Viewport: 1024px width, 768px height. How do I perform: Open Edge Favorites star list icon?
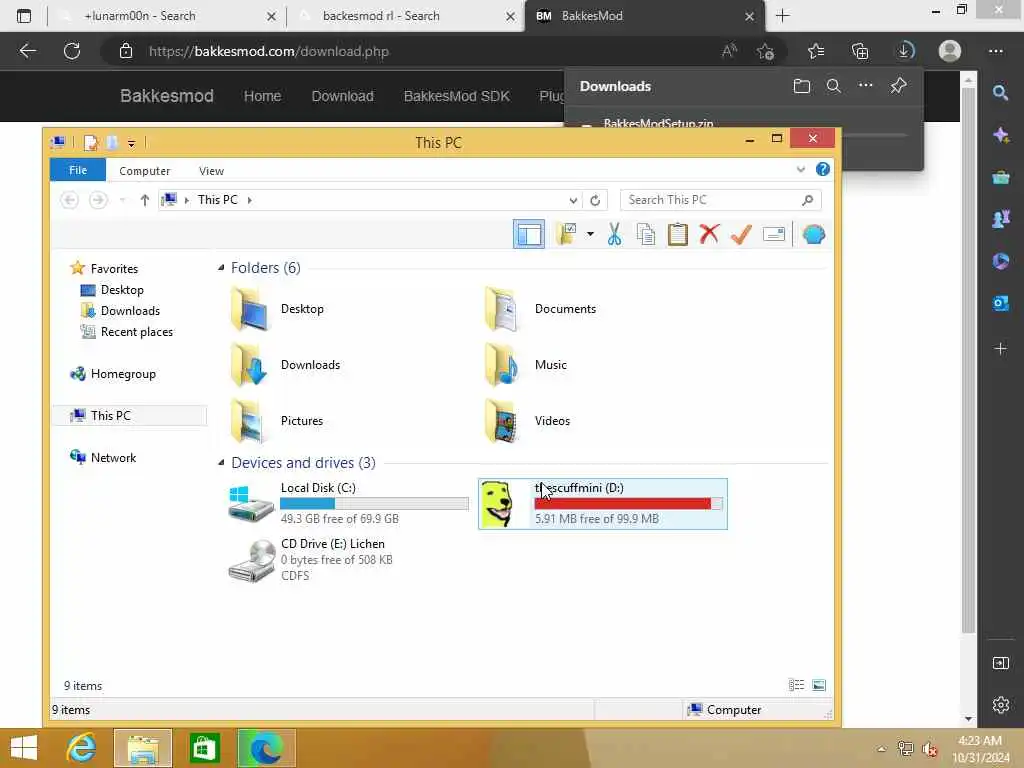click(x=816, y=51)
